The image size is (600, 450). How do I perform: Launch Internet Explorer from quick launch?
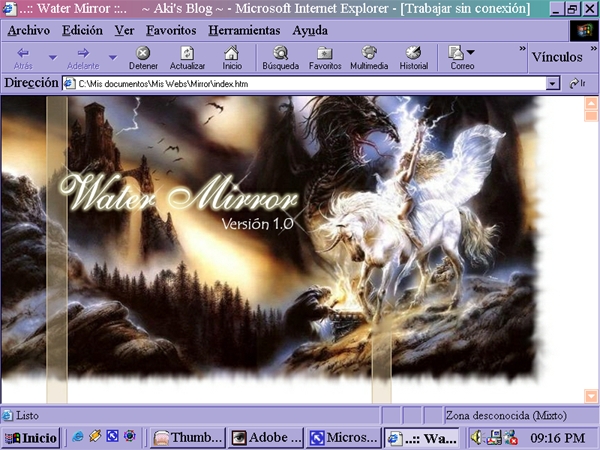click(x=78, y=436)
